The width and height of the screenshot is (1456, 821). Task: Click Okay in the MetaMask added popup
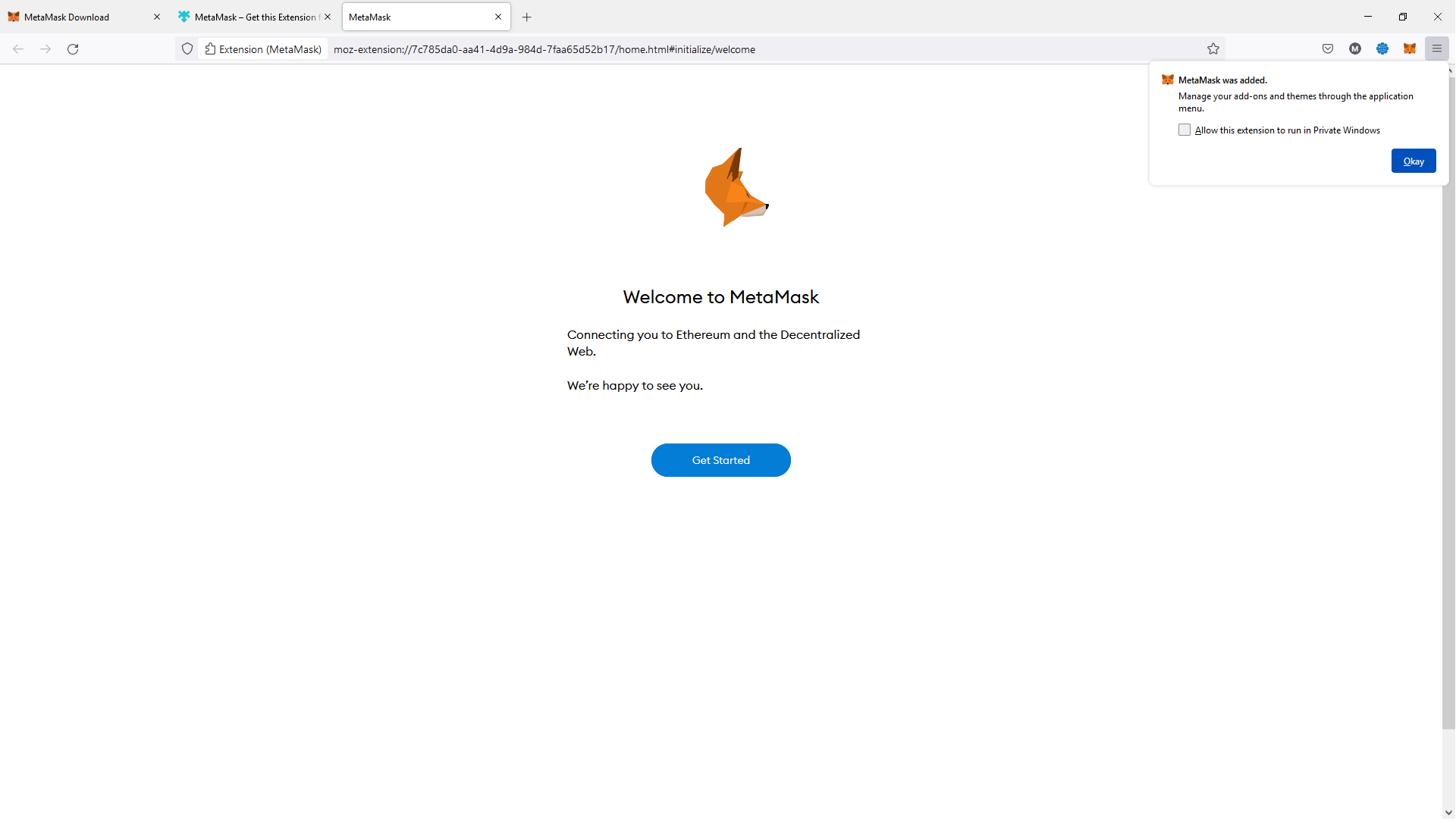click(1414, 161)
